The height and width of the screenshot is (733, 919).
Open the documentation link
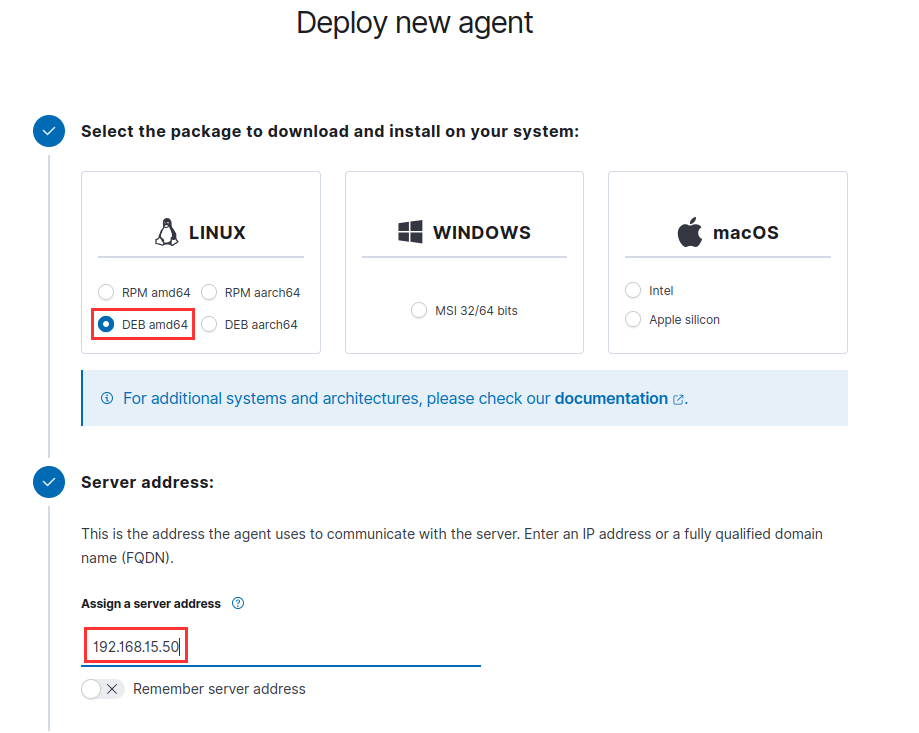click(611, 399)
